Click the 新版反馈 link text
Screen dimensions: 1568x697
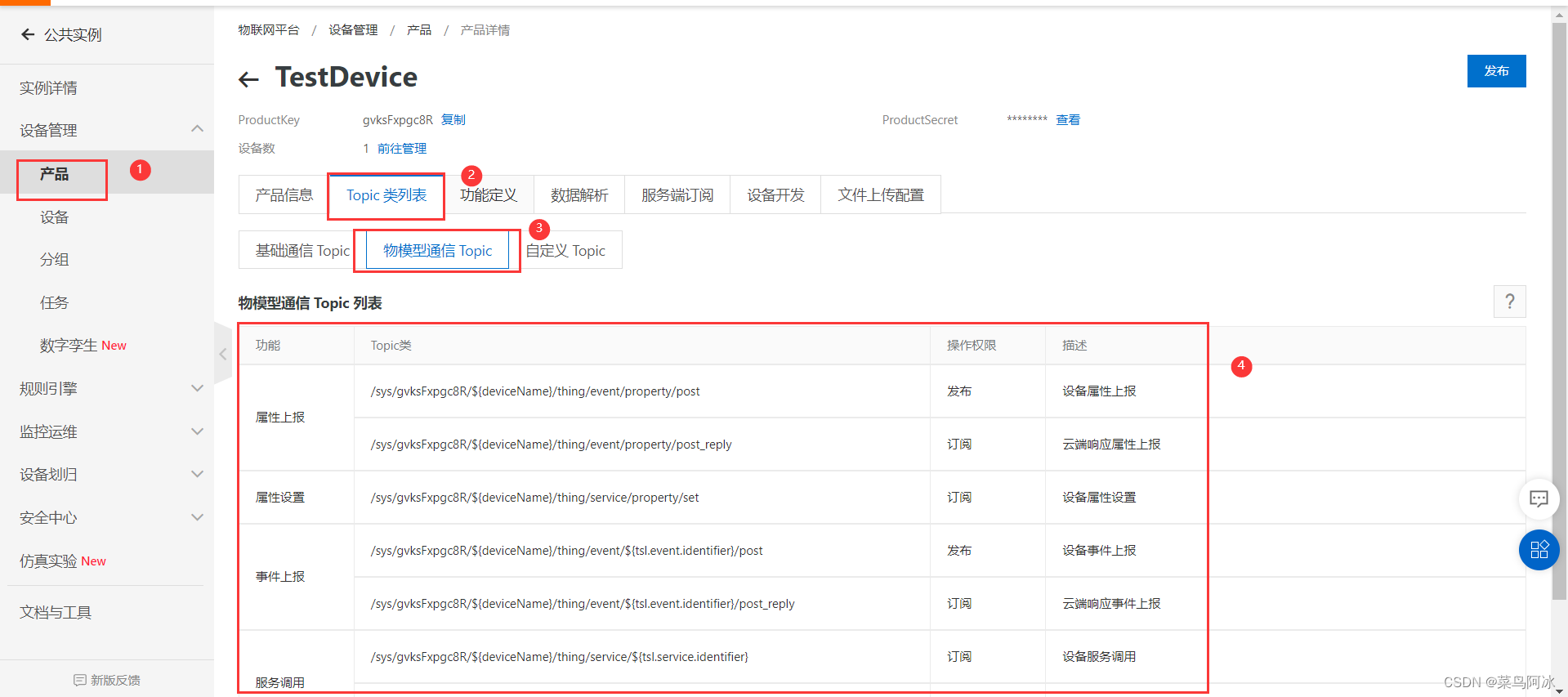tap(115, 680)
